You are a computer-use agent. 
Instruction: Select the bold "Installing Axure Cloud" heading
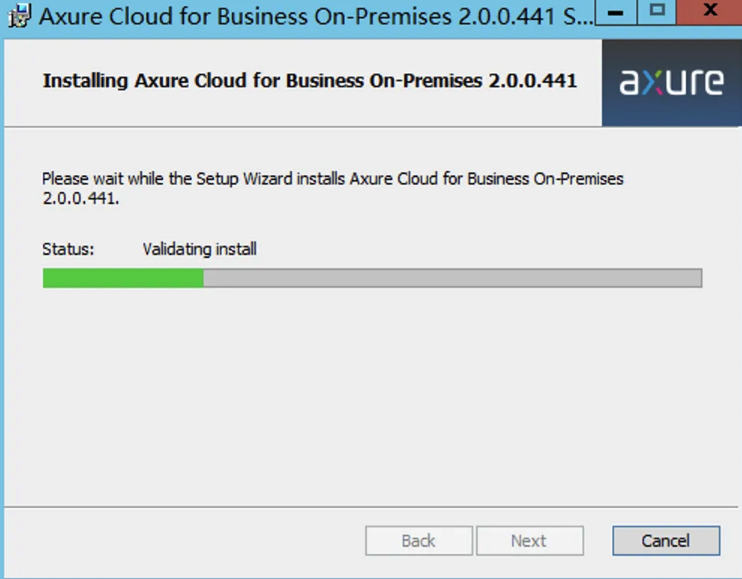(x=309, y=81)
